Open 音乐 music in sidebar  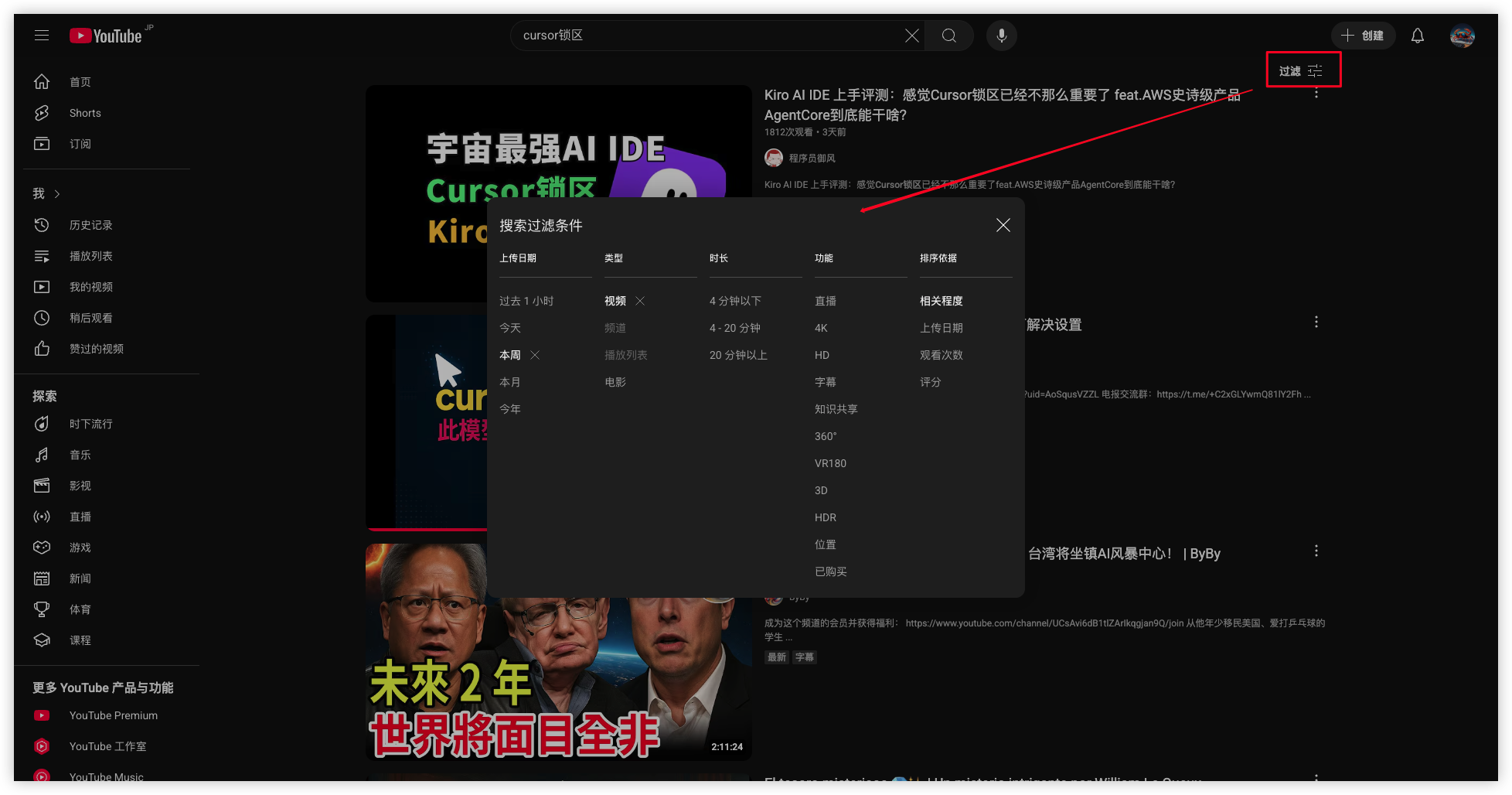pos(107,455)
